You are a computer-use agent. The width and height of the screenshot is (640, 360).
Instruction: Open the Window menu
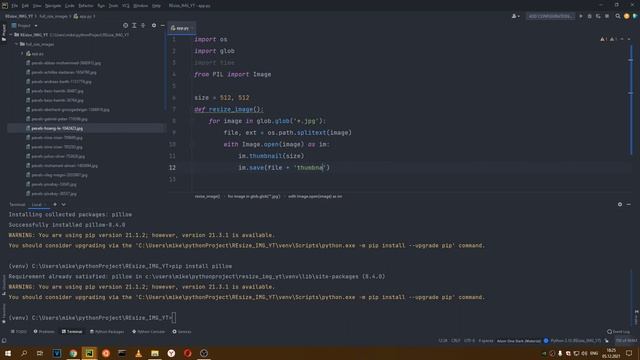point(140,6)
